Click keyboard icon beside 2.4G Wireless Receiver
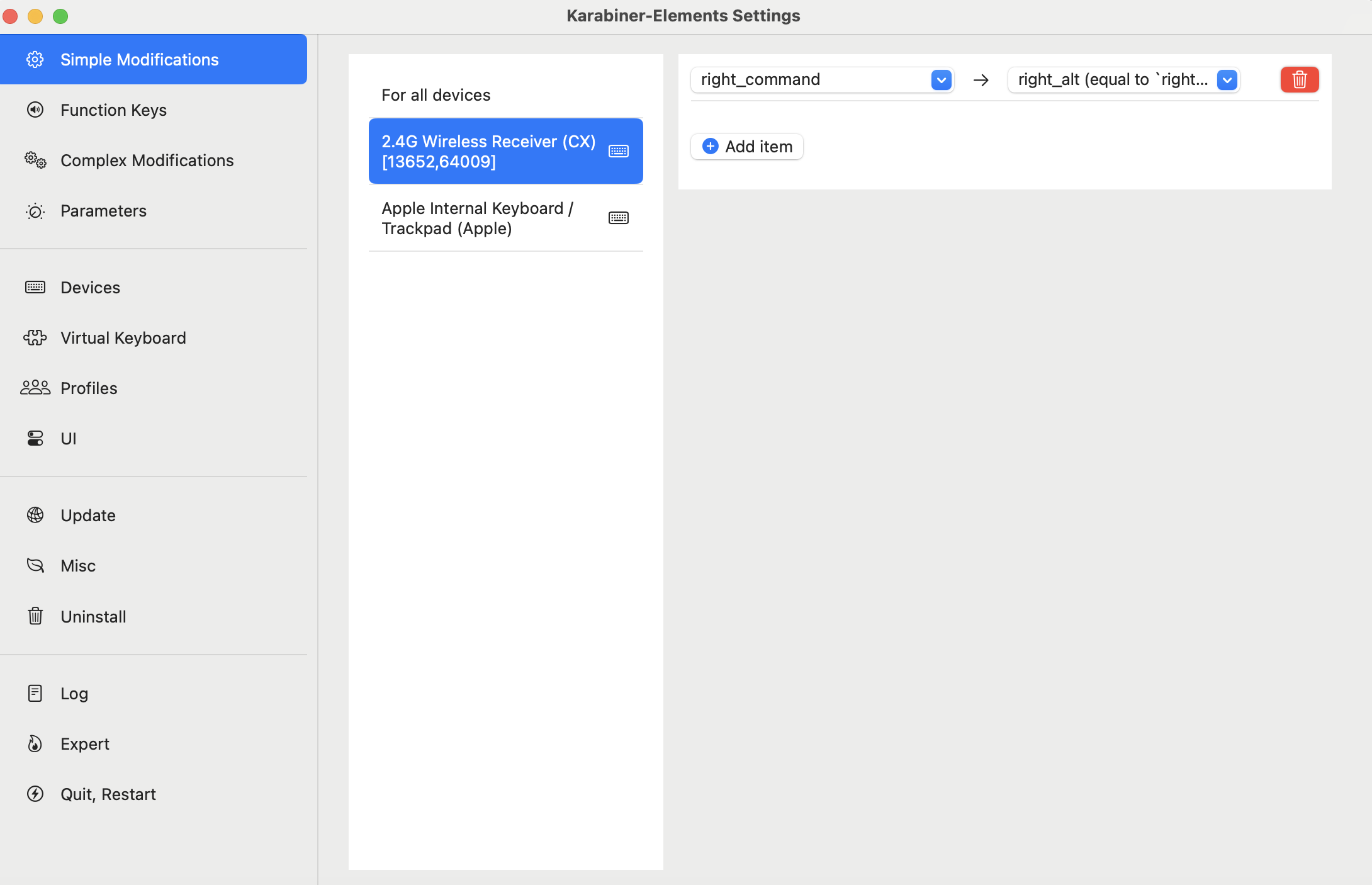This screenshot has height=885, width=1372. [618, 151]
